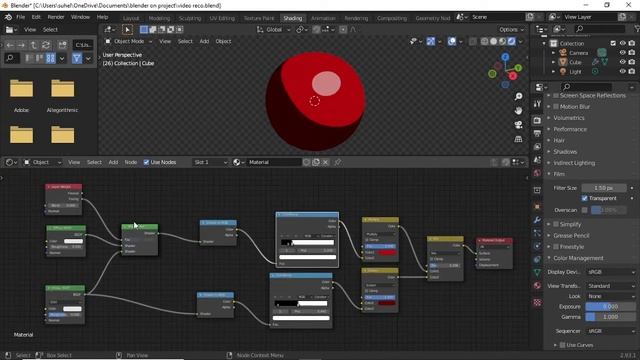Enable the Screen Space Reflections checkbox

[x=556, y=96]
